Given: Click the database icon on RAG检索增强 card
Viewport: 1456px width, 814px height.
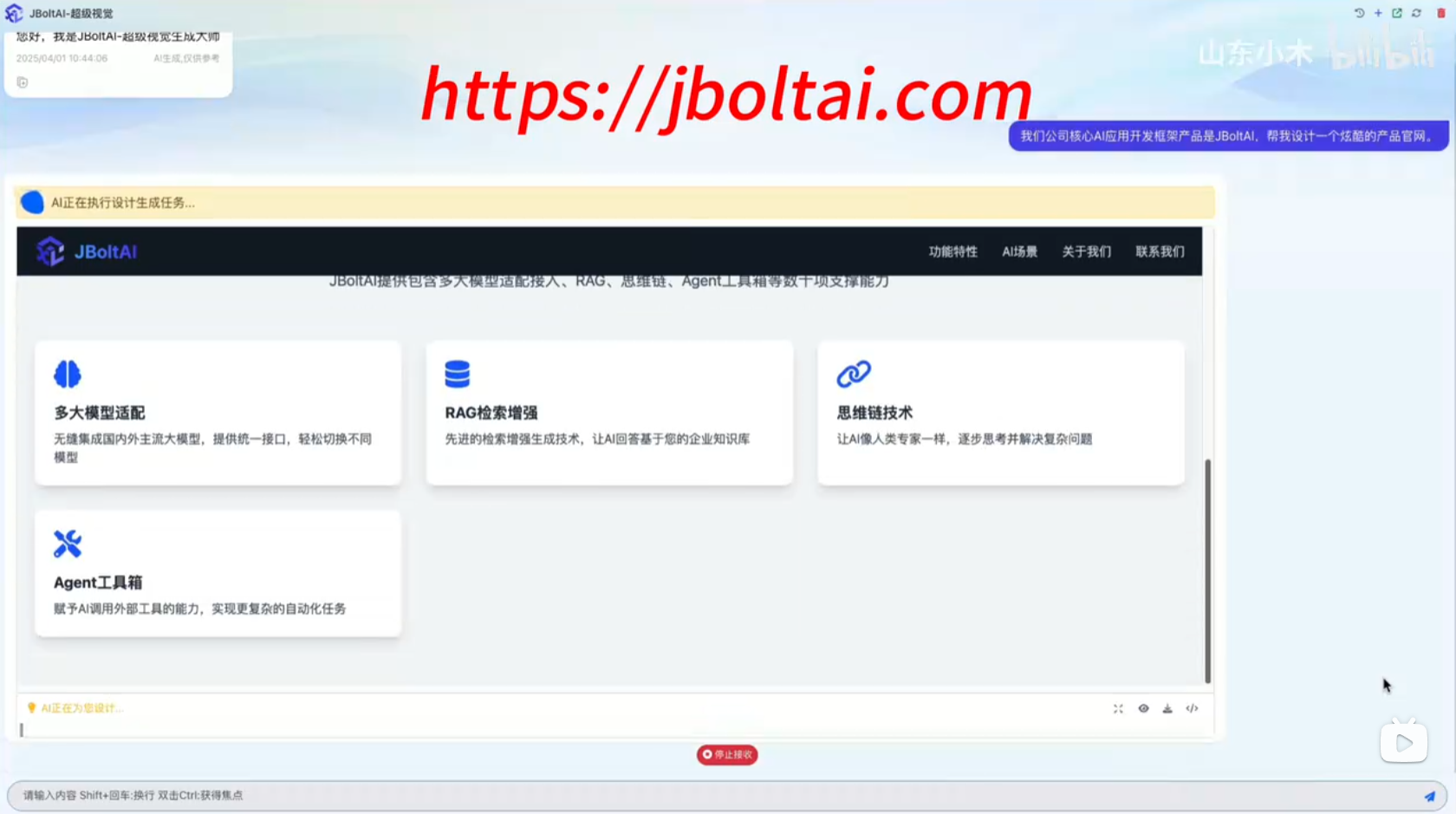Looking at the screenshot, I should [x=458, y=374].
